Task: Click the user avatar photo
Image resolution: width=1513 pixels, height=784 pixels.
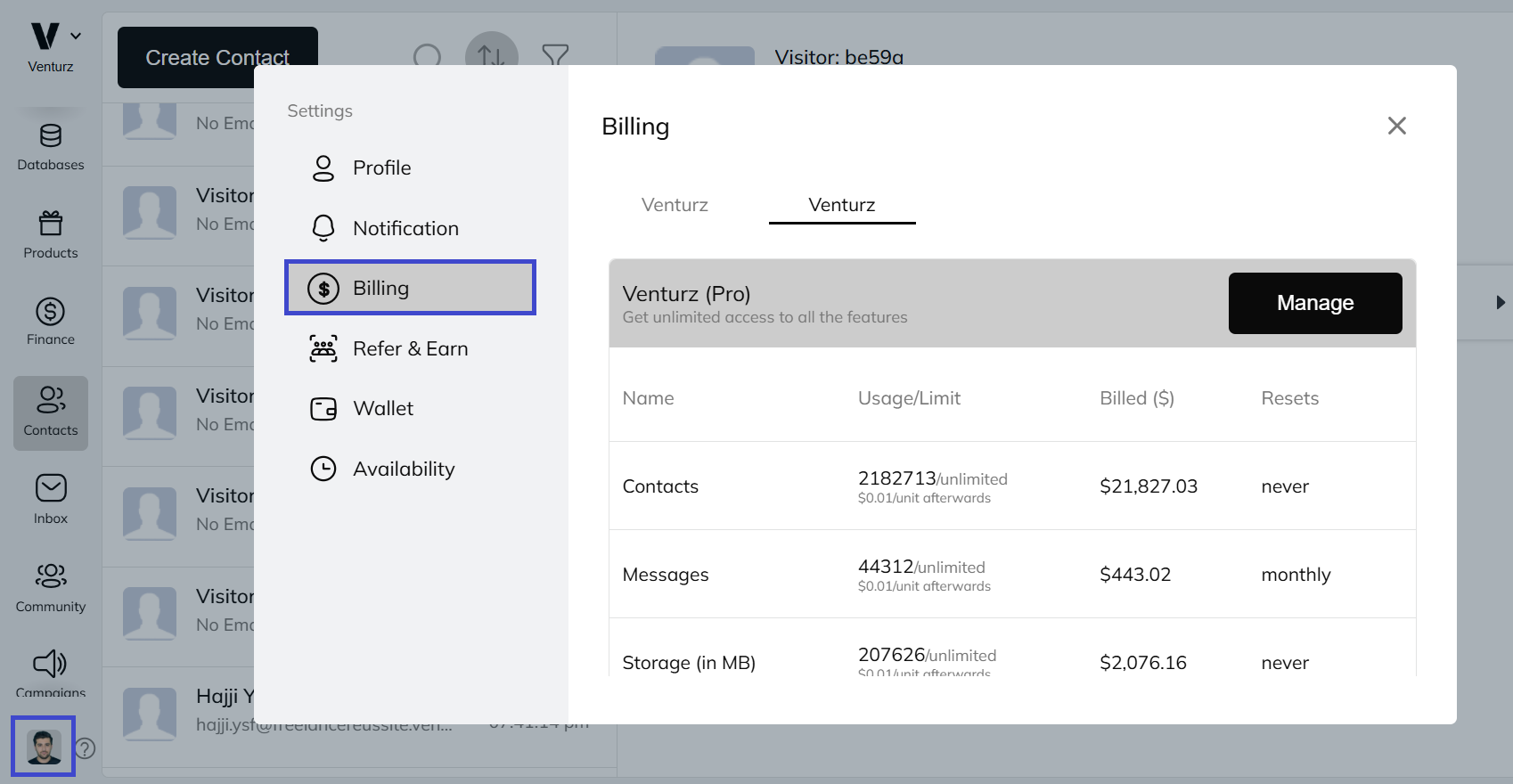Action: point(44,747)
